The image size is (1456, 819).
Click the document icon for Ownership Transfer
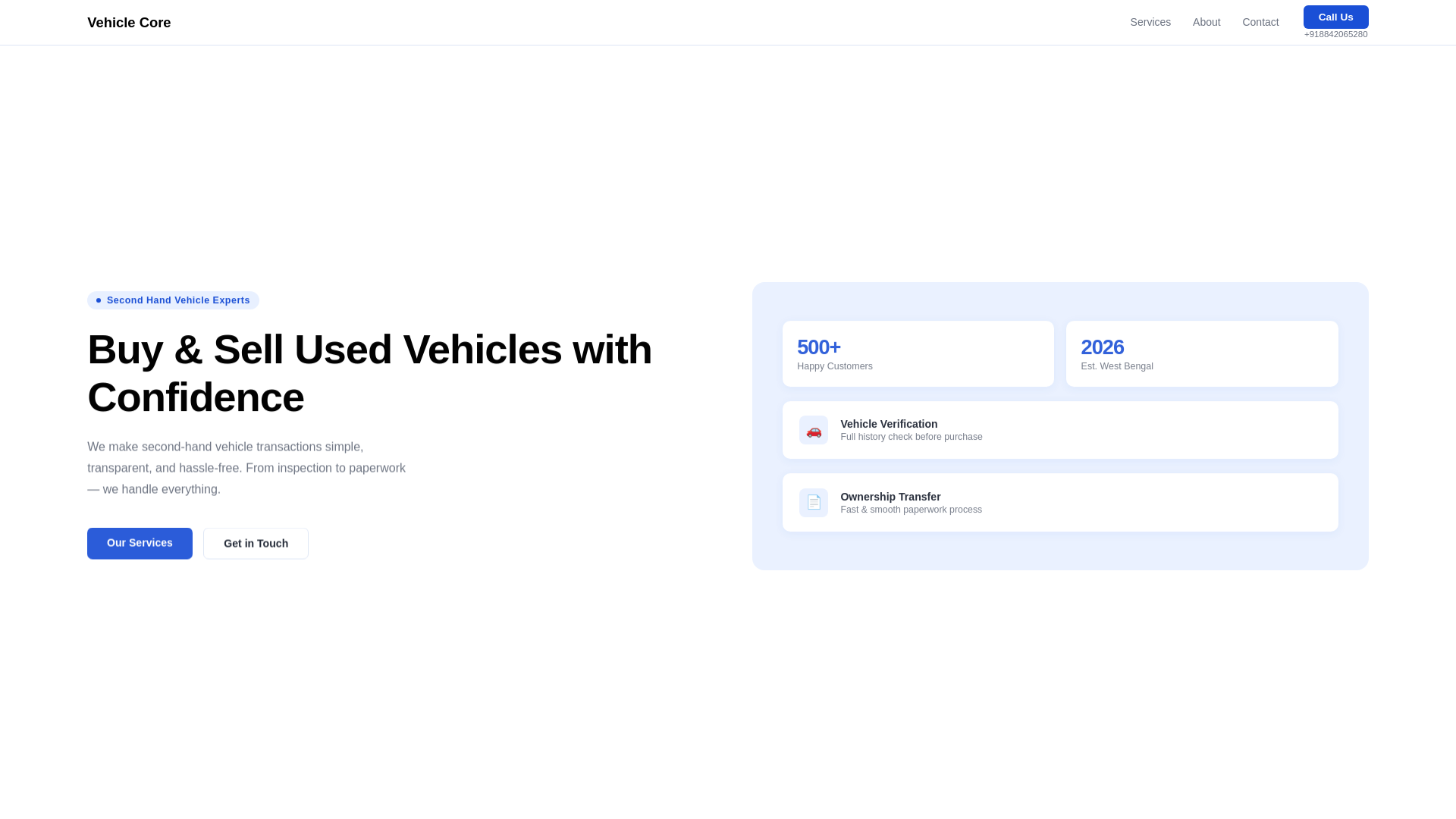click(x=814, y=503)
